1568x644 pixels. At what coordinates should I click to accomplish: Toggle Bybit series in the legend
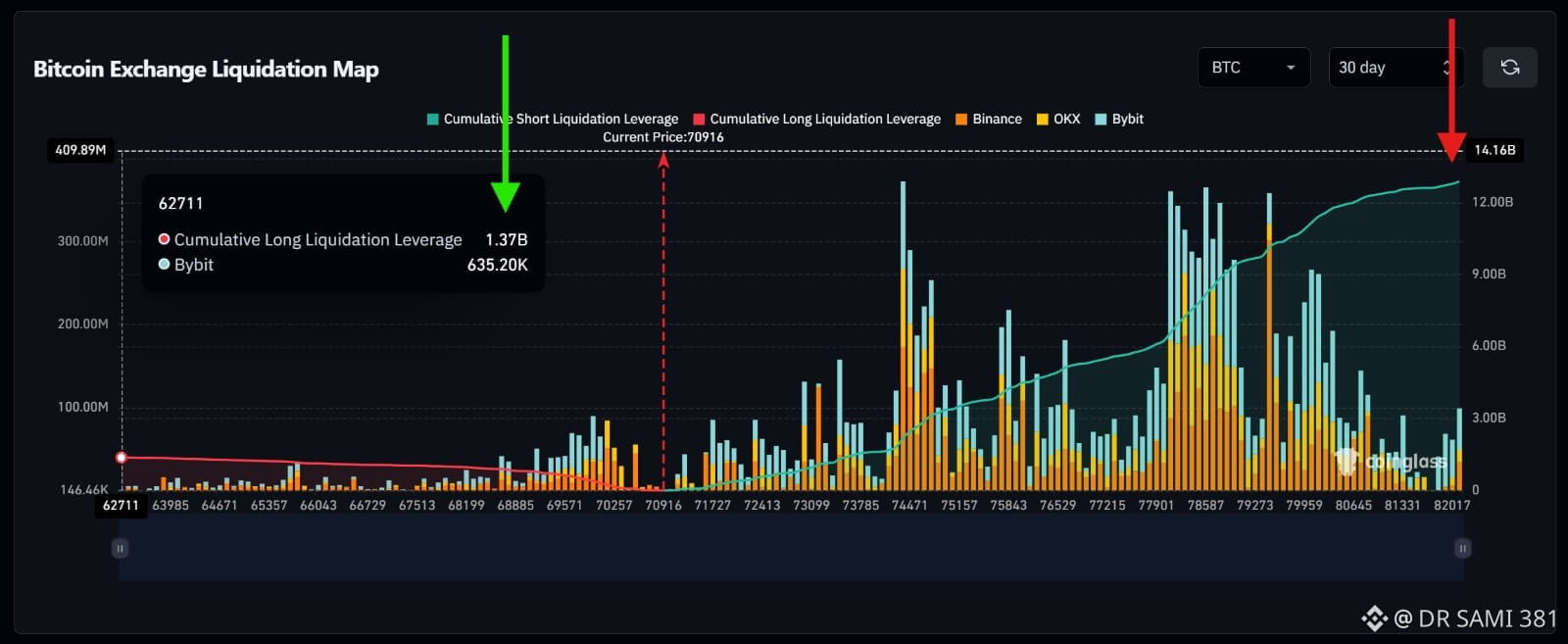coord(1119,119)
